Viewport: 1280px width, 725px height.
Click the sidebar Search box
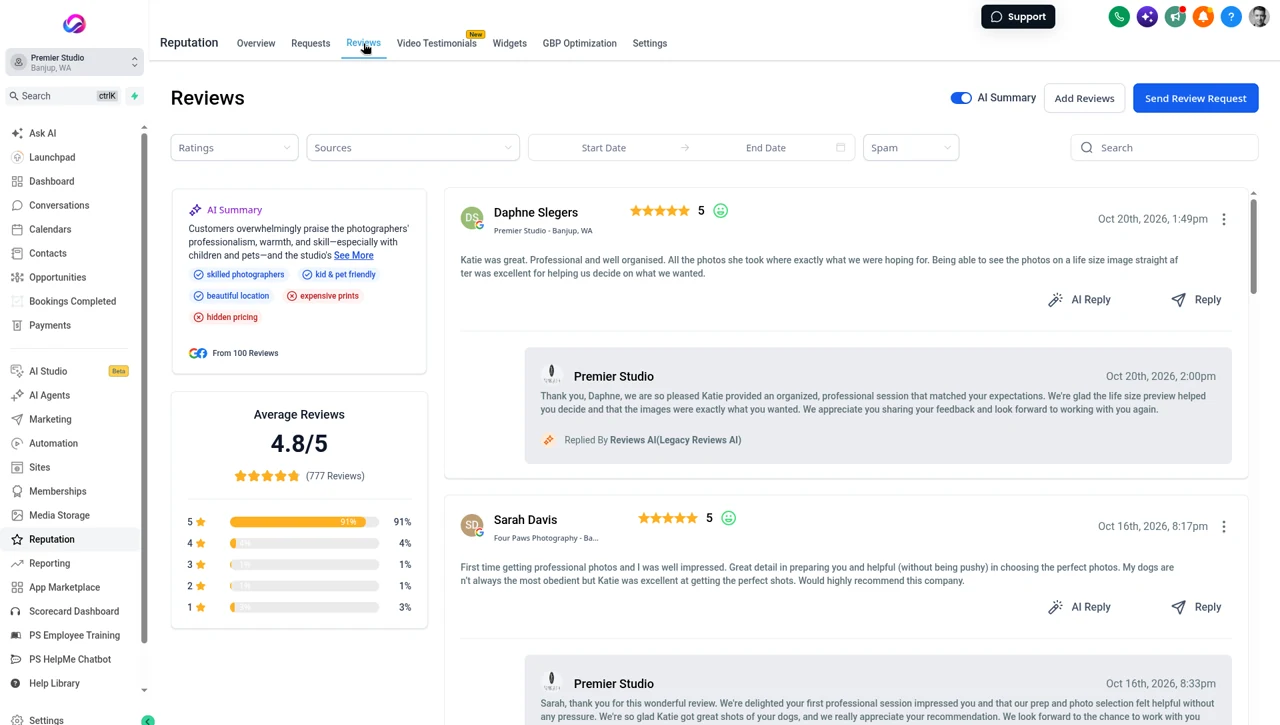click(64, 96)
